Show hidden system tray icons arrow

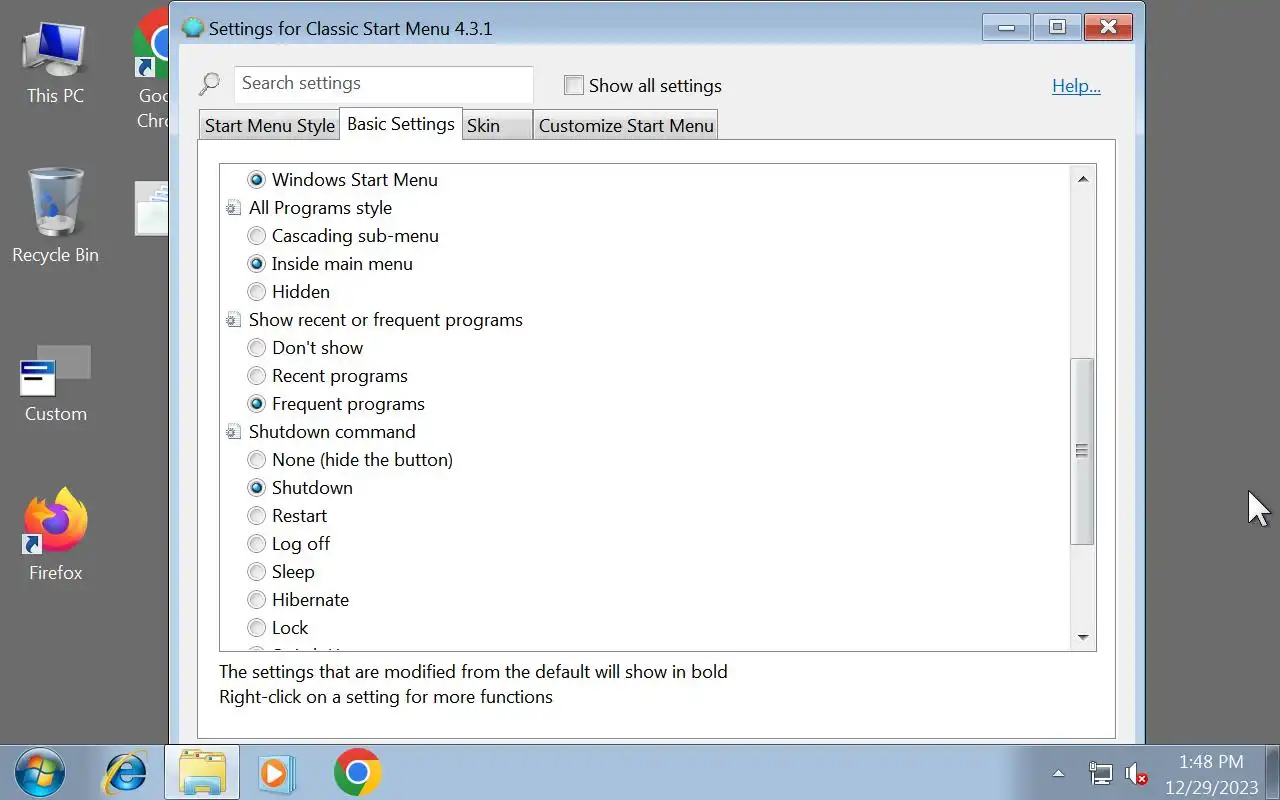point(1058,774)
